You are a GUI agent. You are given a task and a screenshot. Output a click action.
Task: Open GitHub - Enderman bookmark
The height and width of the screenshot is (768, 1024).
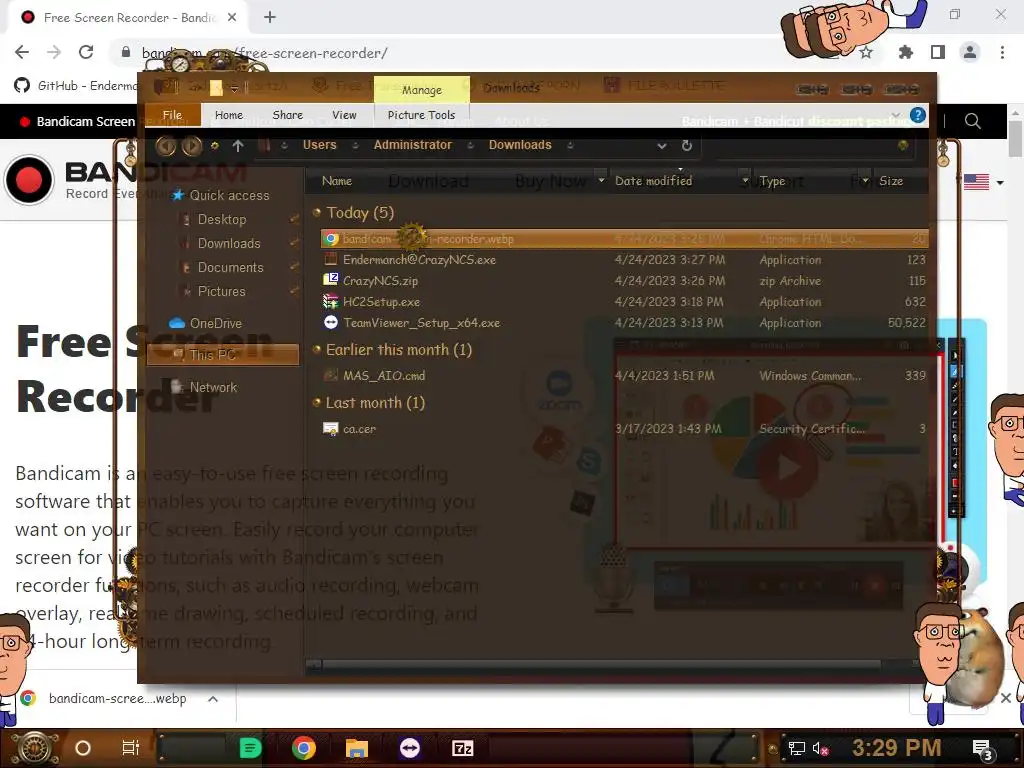77,86
